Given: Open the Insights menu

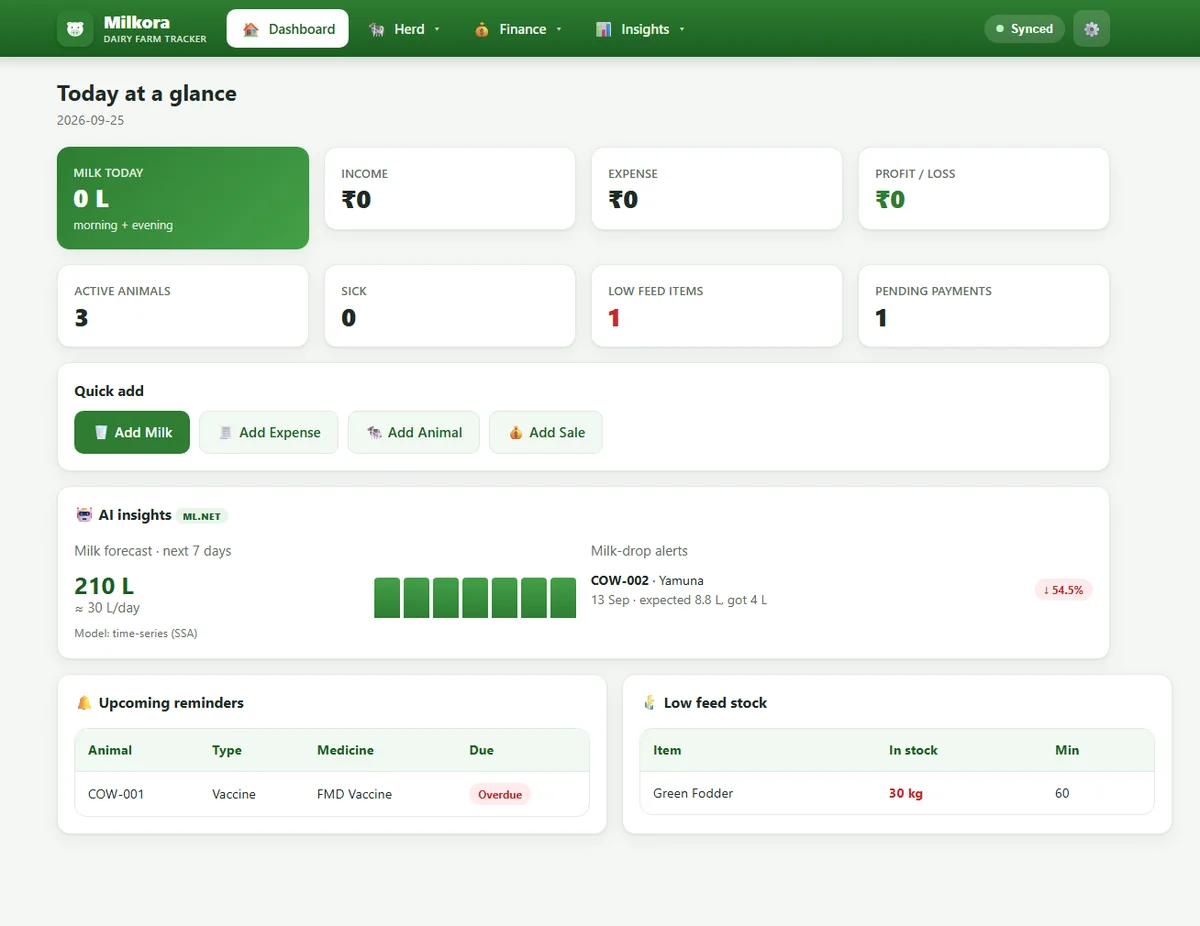Looking at the screenshot, I should [640, 29].
